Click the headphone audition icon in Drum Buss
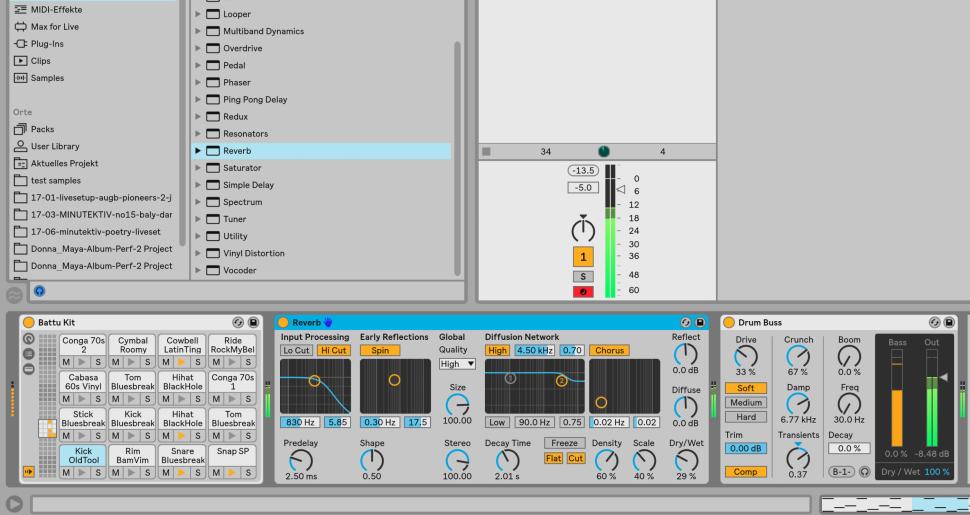 pos(863,471)
